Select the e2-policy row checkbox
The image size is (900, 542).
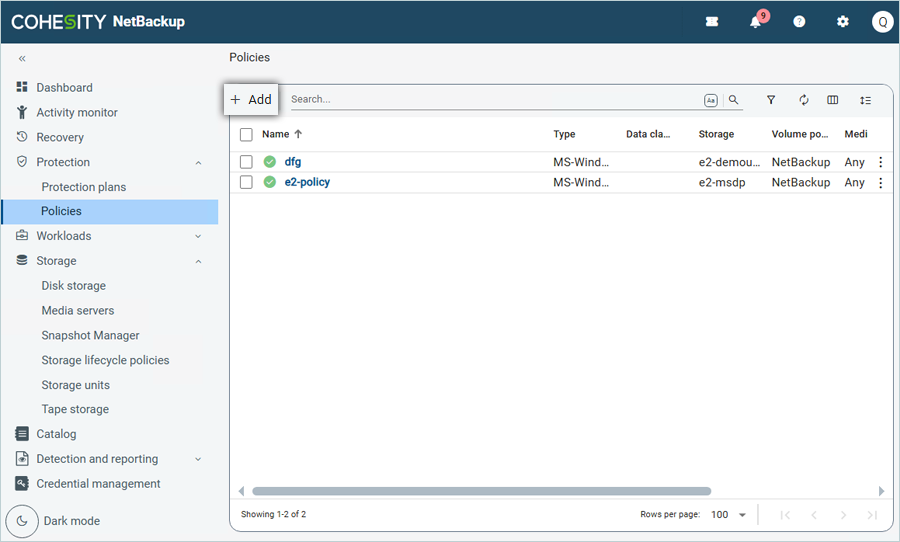246,182
